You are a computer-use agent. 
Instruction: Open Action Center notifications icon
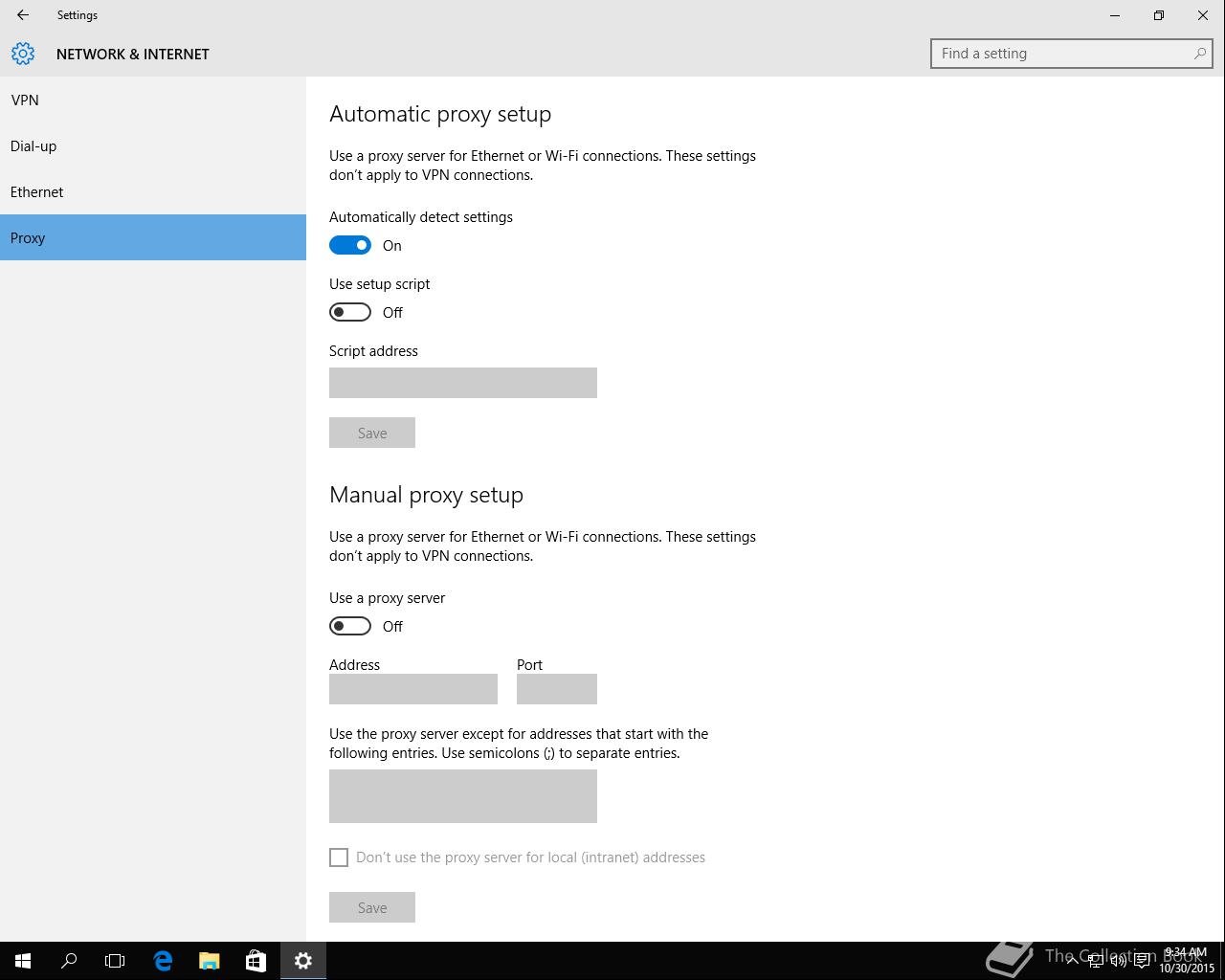pos(1142,961)
